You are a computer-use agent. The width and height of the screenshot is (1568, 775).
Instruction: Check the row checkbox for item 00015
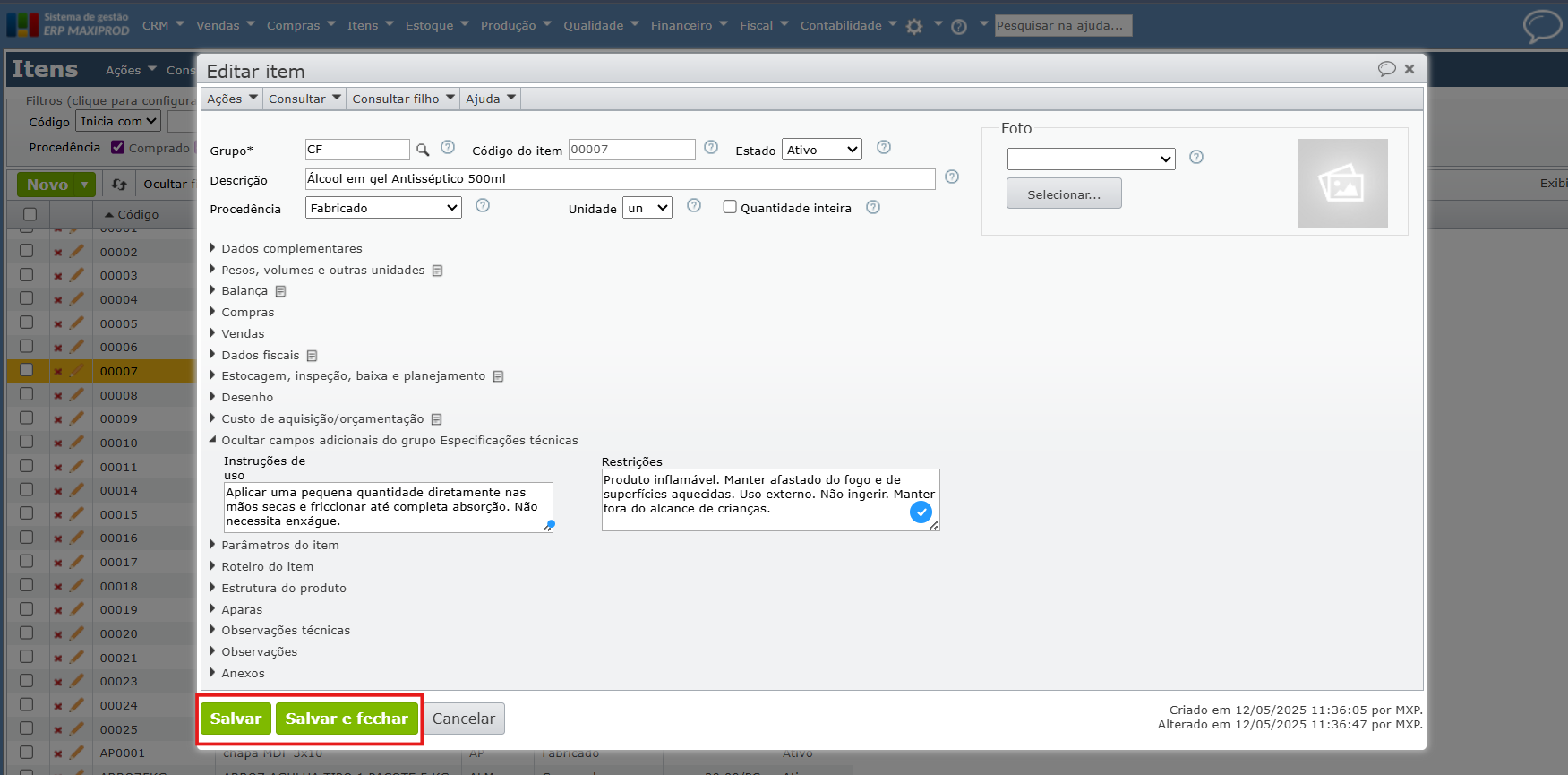point(27,513)
